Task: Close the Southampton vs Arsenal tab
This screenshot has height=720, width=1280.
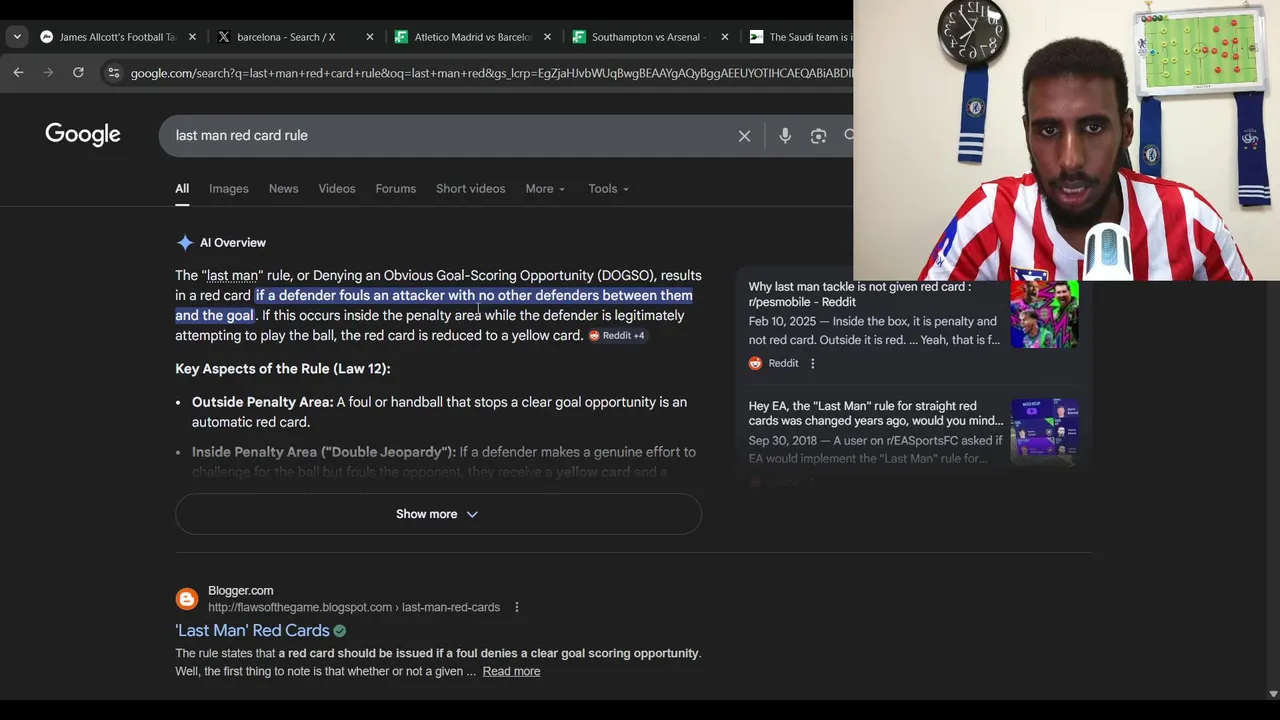Action: pyautogui.click(x=724, y=37)
